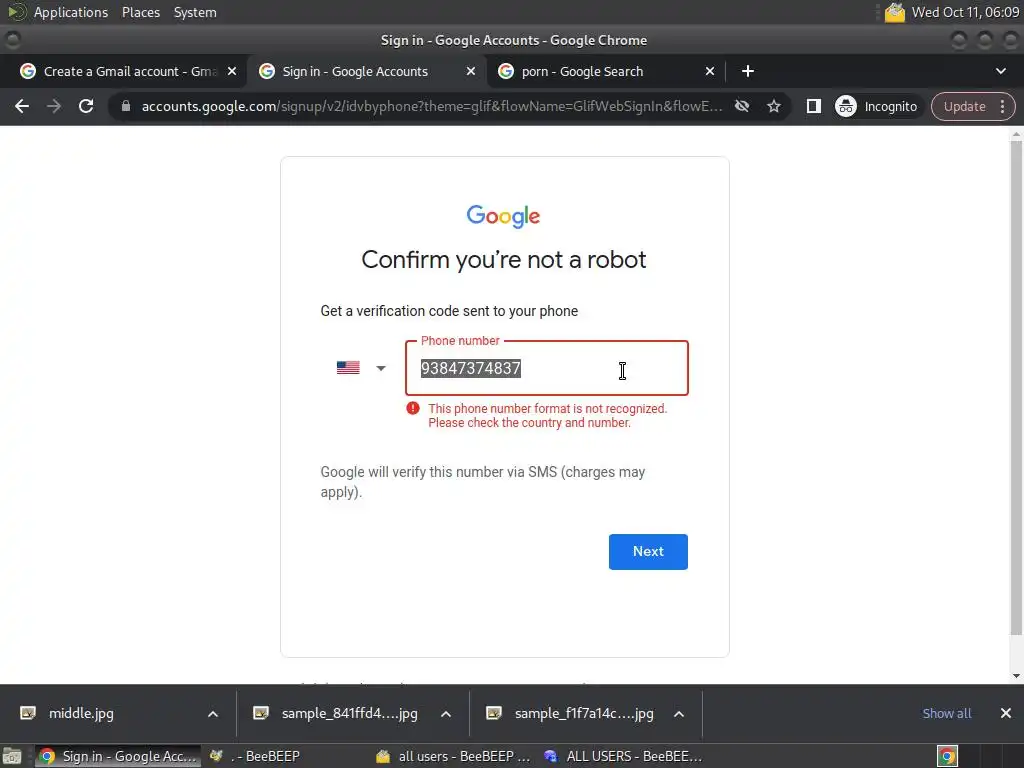Click the clock showing Wed Oct 11

click(965, 12)
